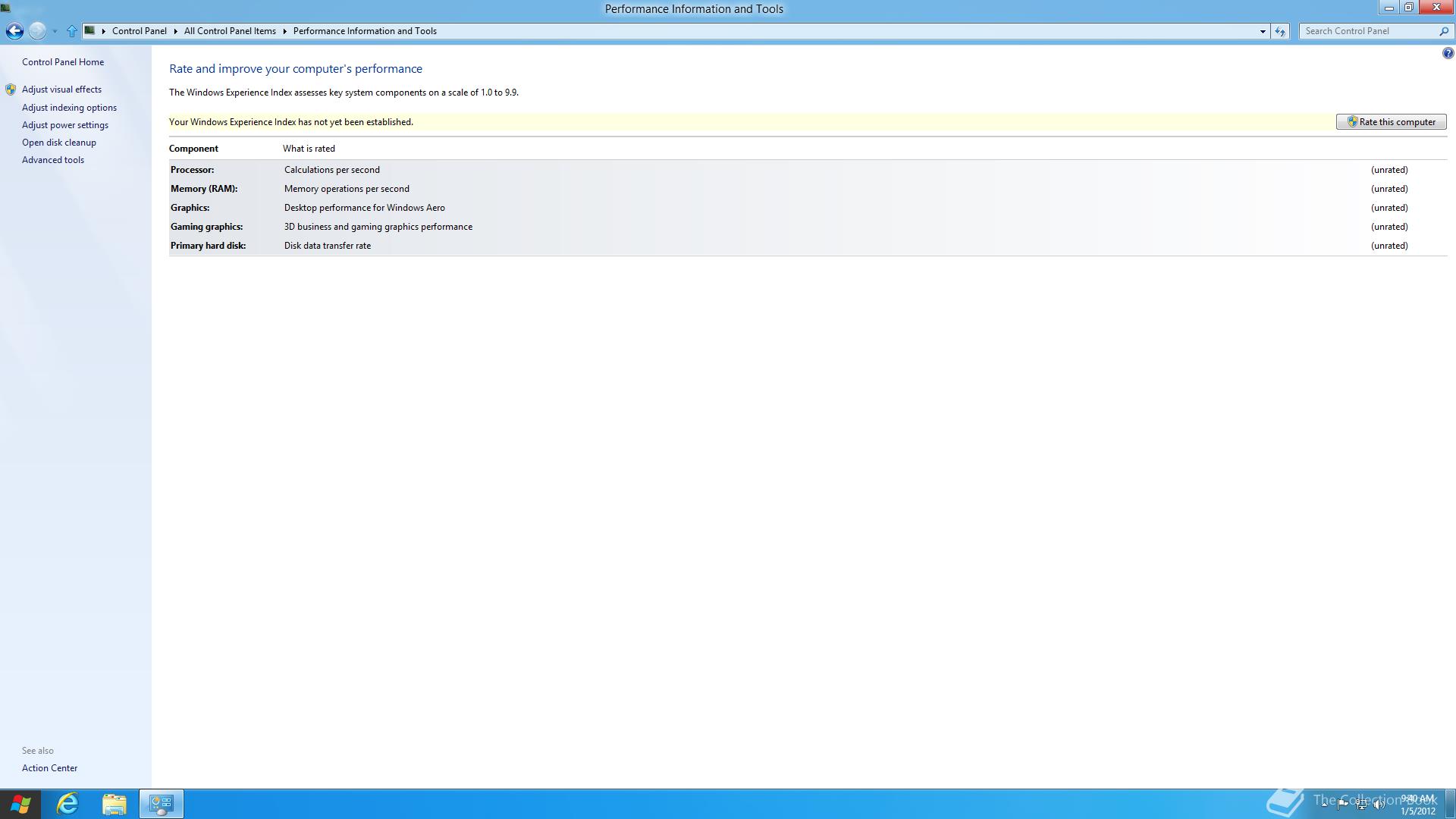1456x819 pixels.
Task: Go back with the Back arrow
Action: tap(14, 31)
